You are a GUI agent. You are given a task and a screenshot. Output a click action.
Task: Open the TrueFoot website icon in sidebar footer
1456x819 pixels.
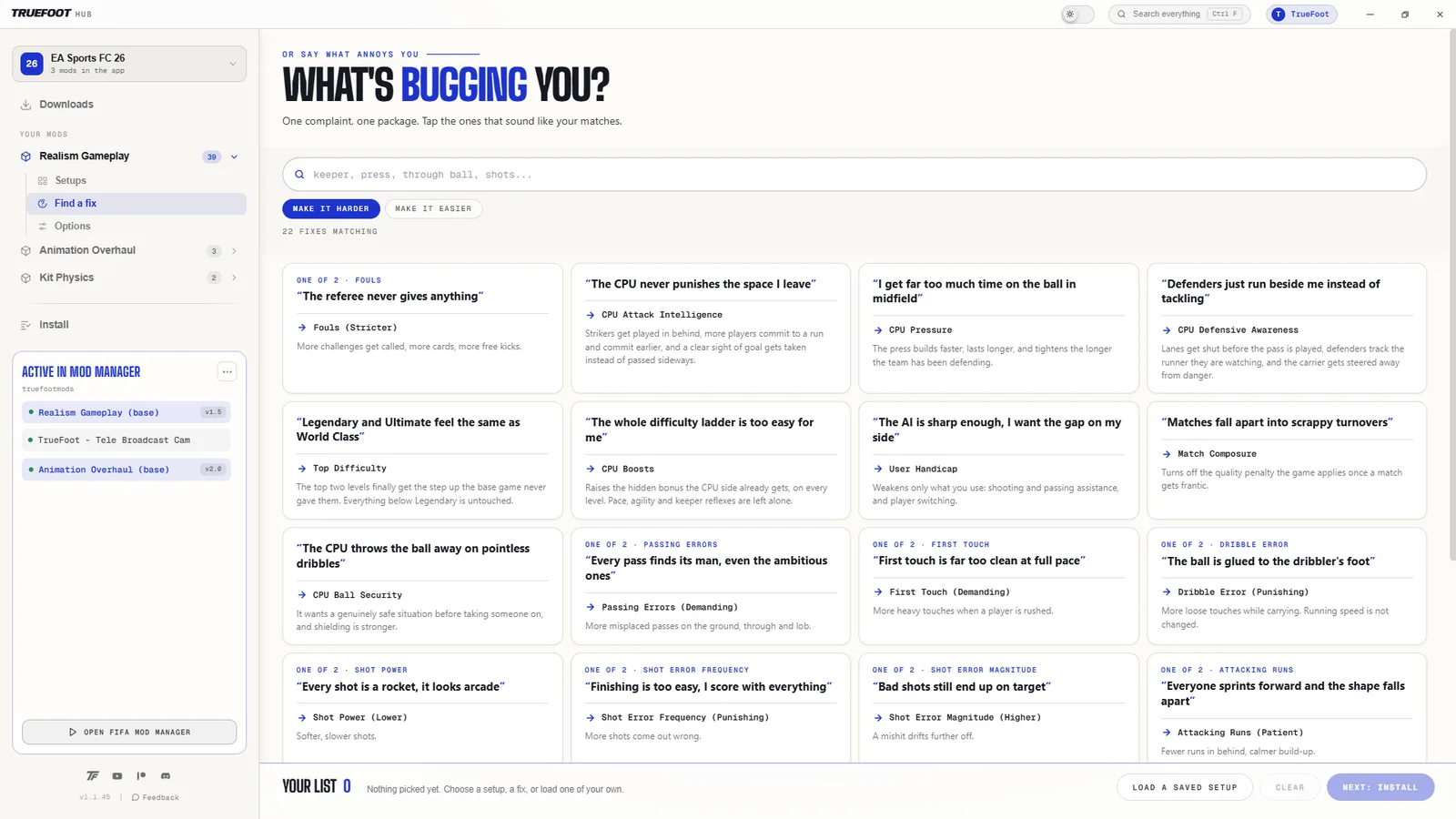(93, 776)
